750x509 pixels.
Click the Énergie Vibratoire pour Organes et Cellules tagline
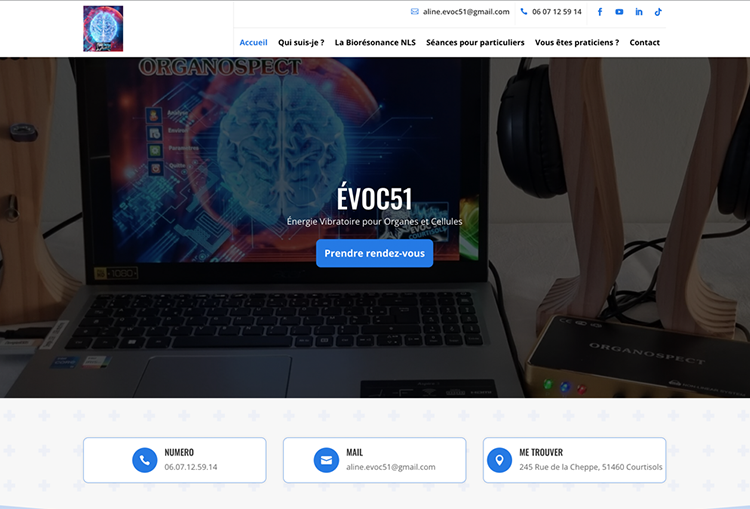(x=375, y=221)
